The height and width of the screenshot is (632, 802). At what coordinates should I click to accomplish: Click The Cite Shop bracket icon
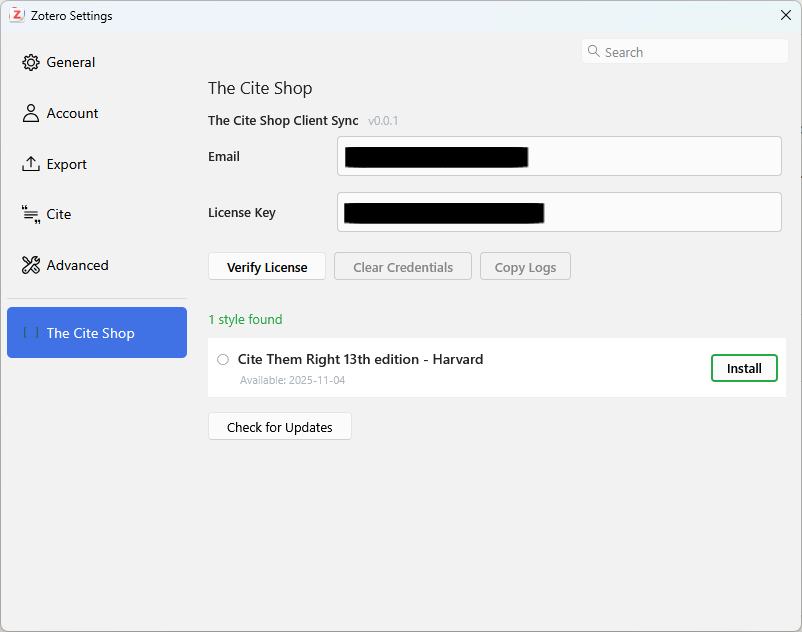(x=31, y=333)
